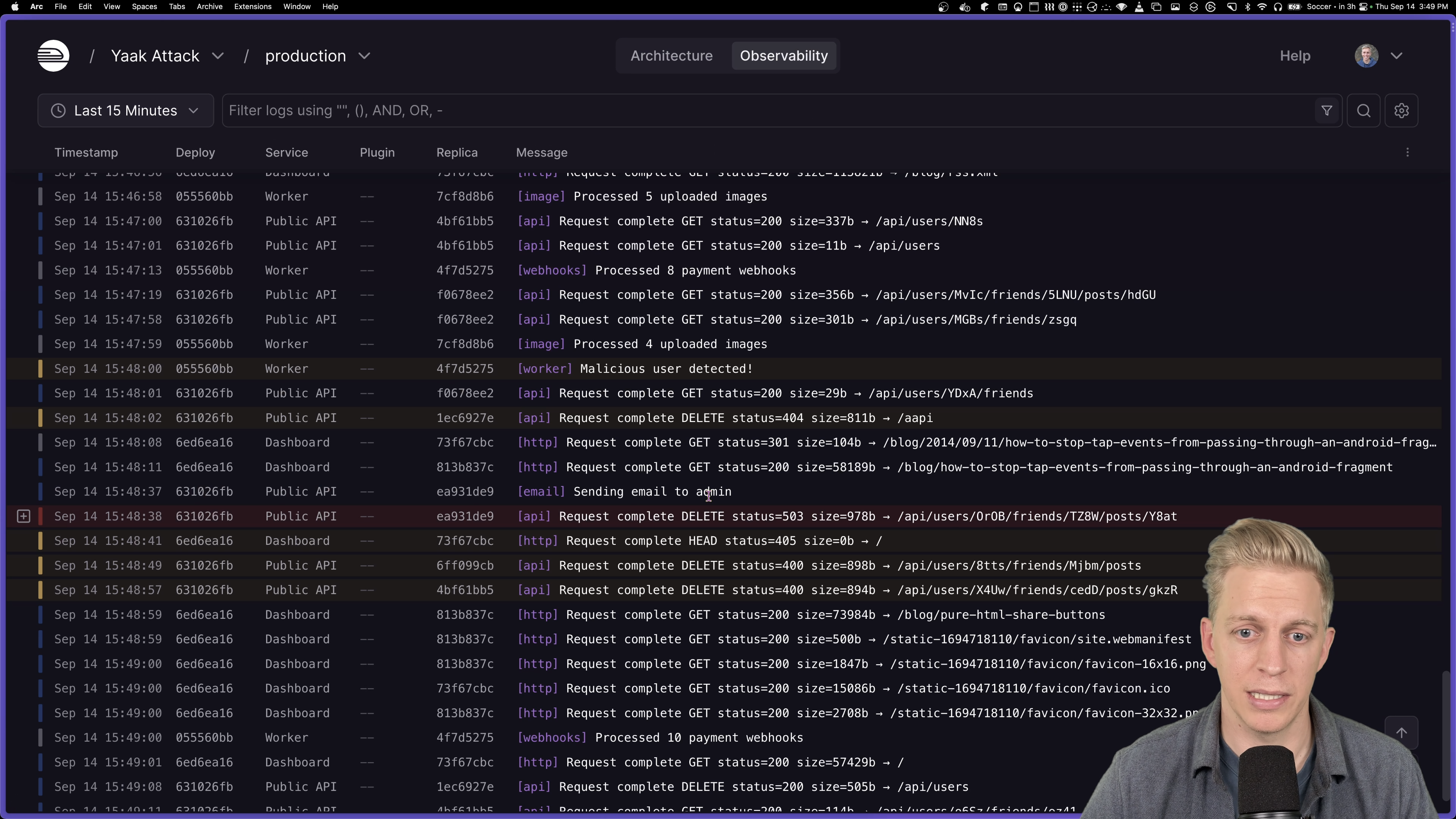Open the production environment dropdown
Viewport: 1456px width, 819px height.
coord(317,55)
